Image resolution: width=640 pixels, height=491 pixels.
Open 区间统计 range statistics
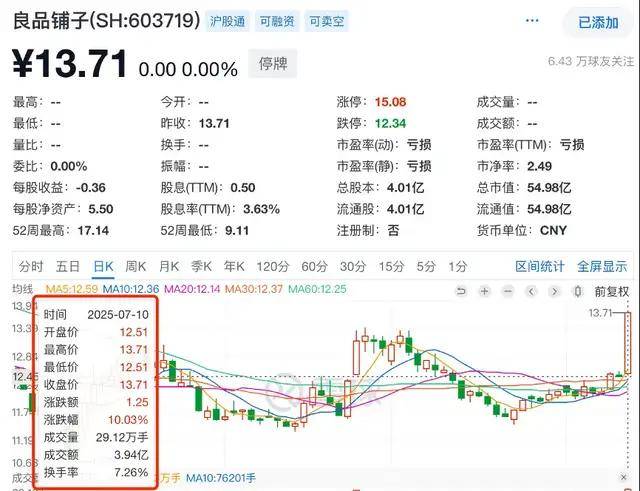(x=540, y=267)
